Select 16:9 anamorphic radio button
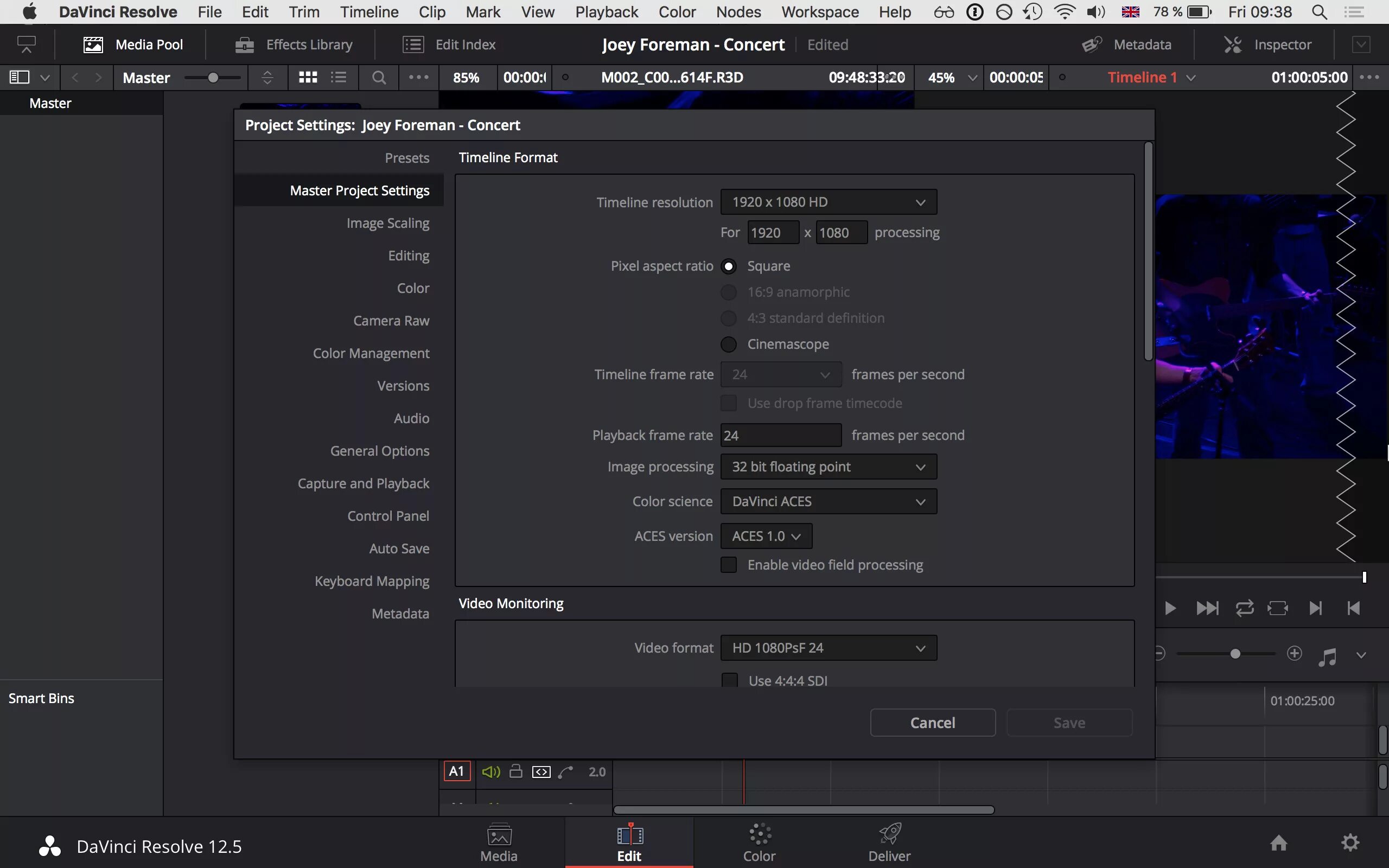Image resolution: width=1389 pixels, height=868 pixels. (728, 292)
